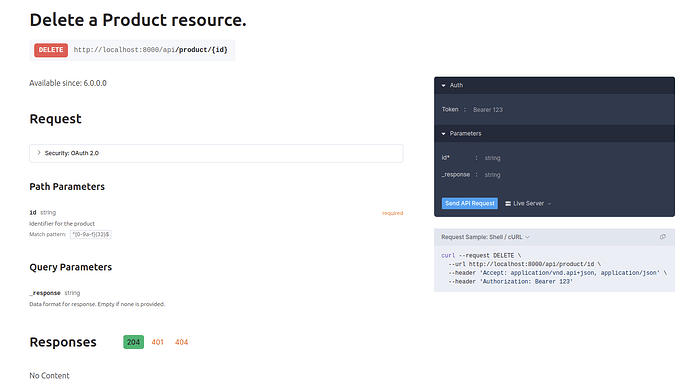Click the 'No Content' response text
Image resolution: width=690 pixels, height=388 pixels.
pos(49,376)
